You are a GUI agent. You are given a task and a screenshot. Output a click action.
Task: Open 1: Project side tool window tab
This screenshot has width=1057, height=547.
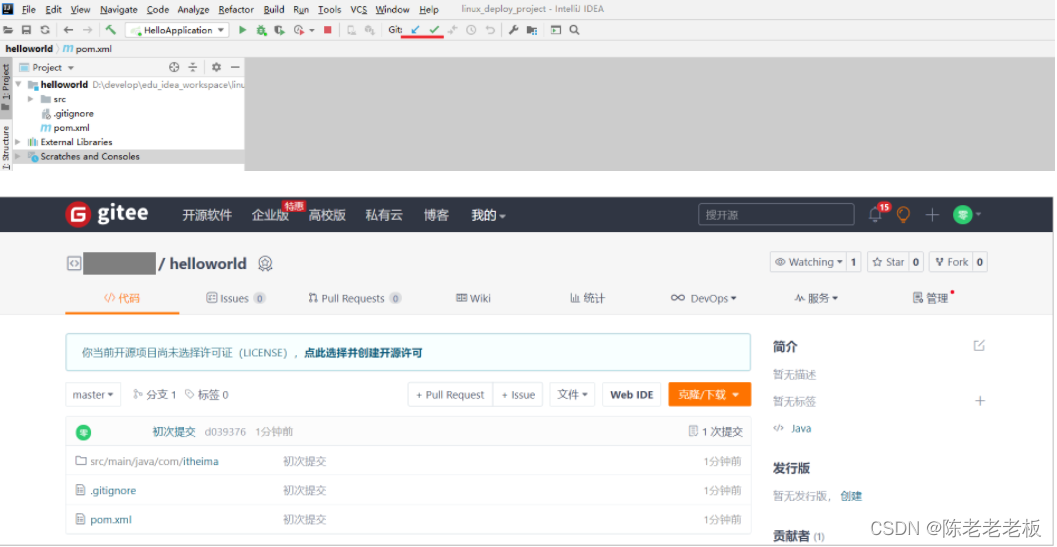pyautogui.click(x=6, y=88)
